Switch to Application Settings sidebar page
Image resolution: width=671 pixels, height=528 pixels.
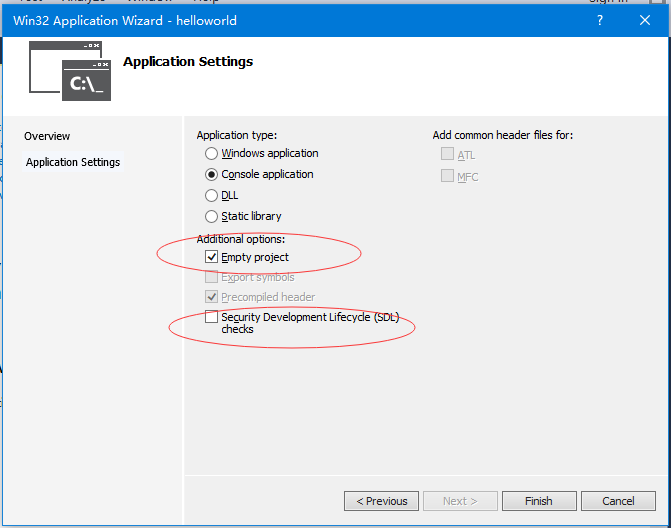pyautogui.click(x=73, y=162)
